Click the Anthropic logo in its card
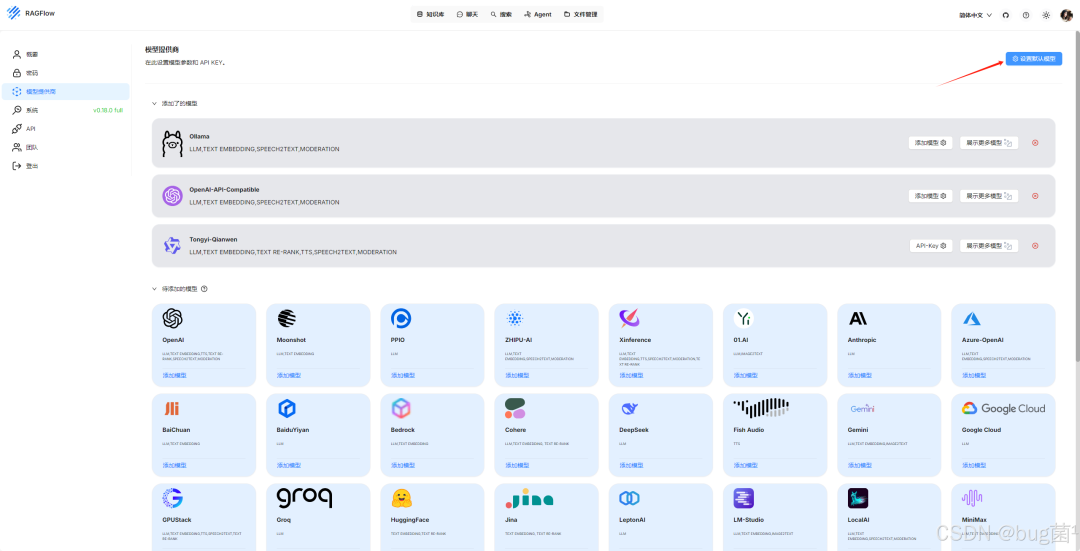Screen dimensions: 1080x551 click(858, 318)
